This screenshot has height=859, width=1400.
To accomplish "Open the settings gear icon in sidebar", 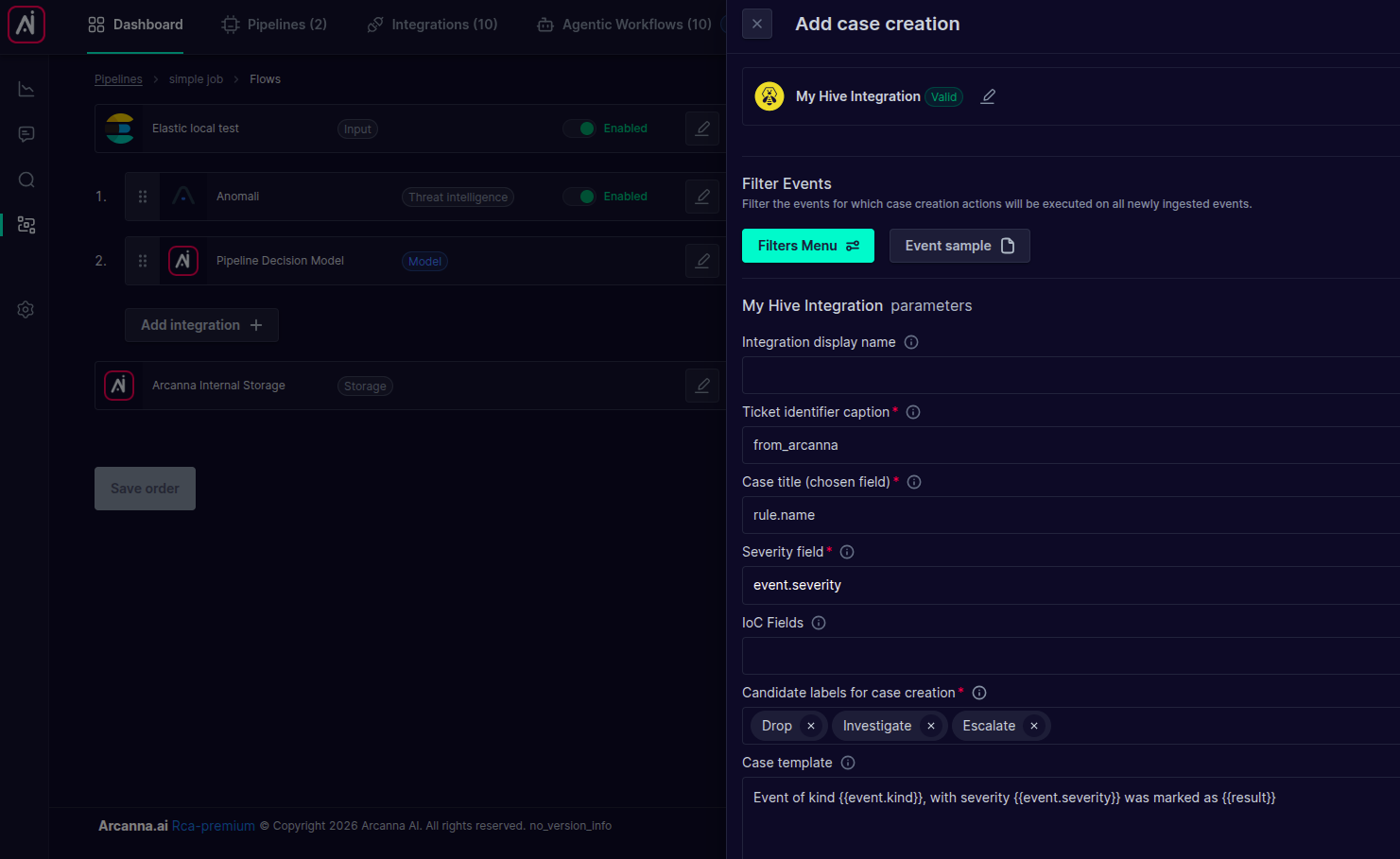I will tap(26, 309).
